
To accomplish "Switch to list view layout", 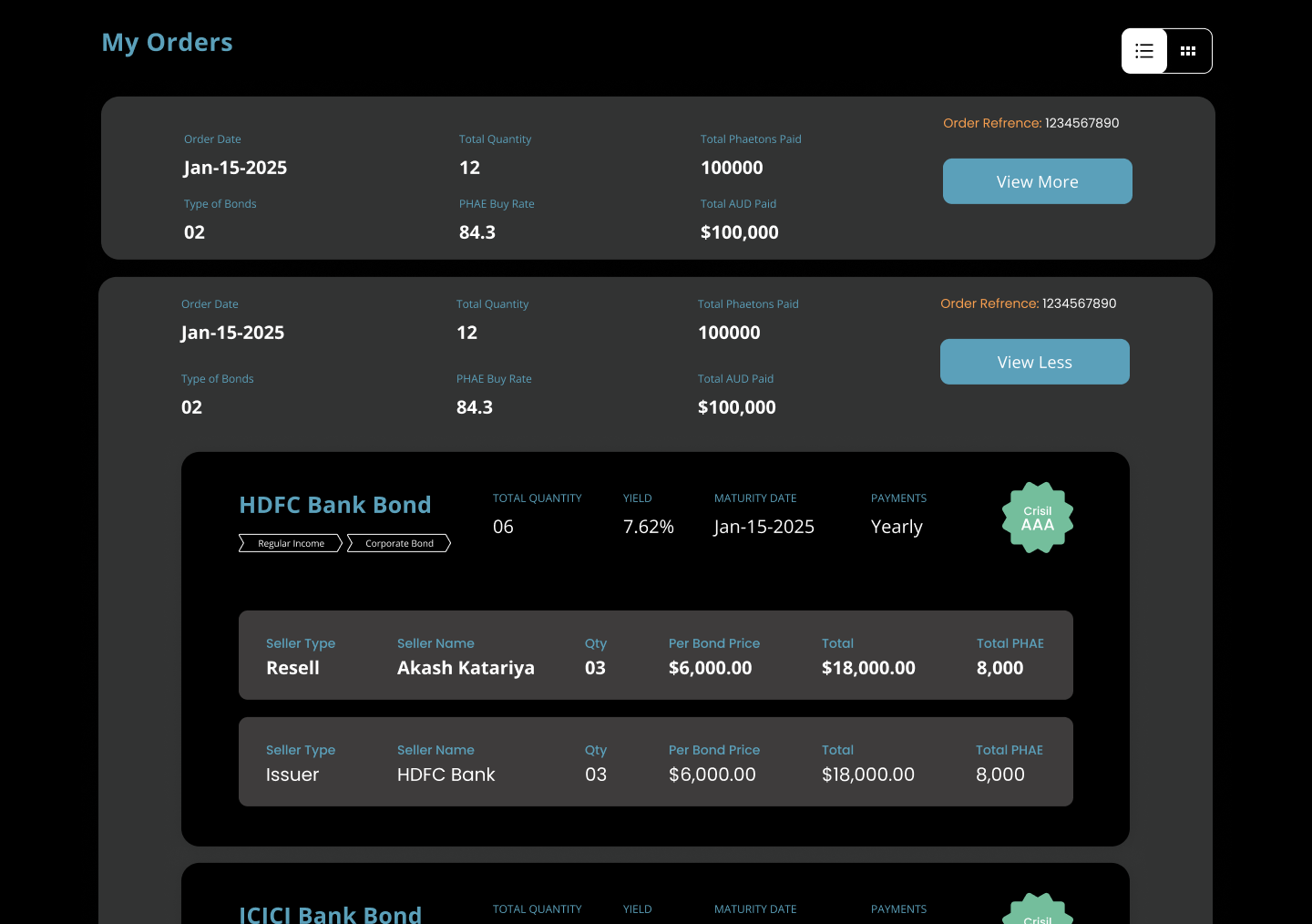I will tap(1144, 51).
